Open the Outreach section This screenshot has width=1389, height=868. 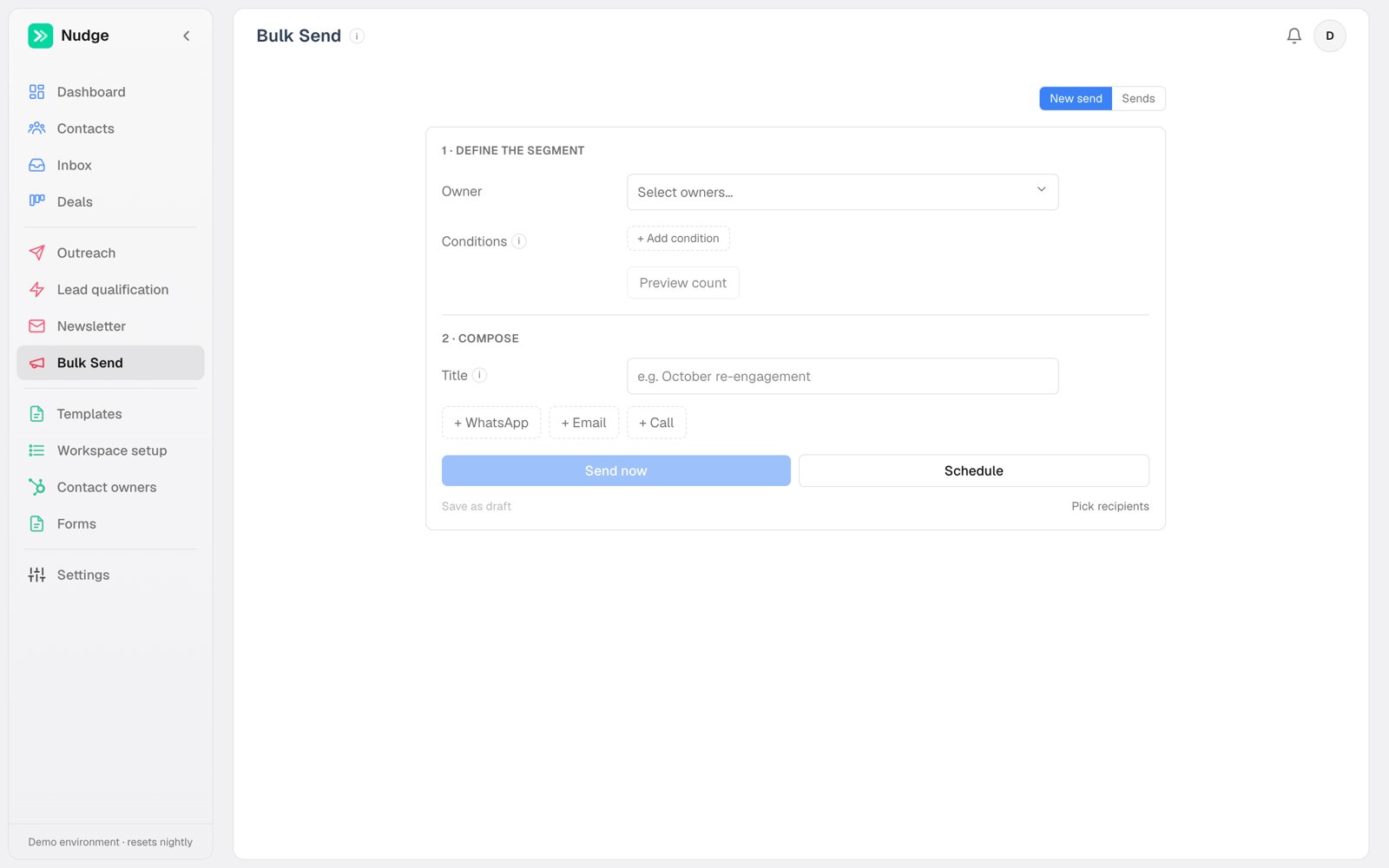110,253
